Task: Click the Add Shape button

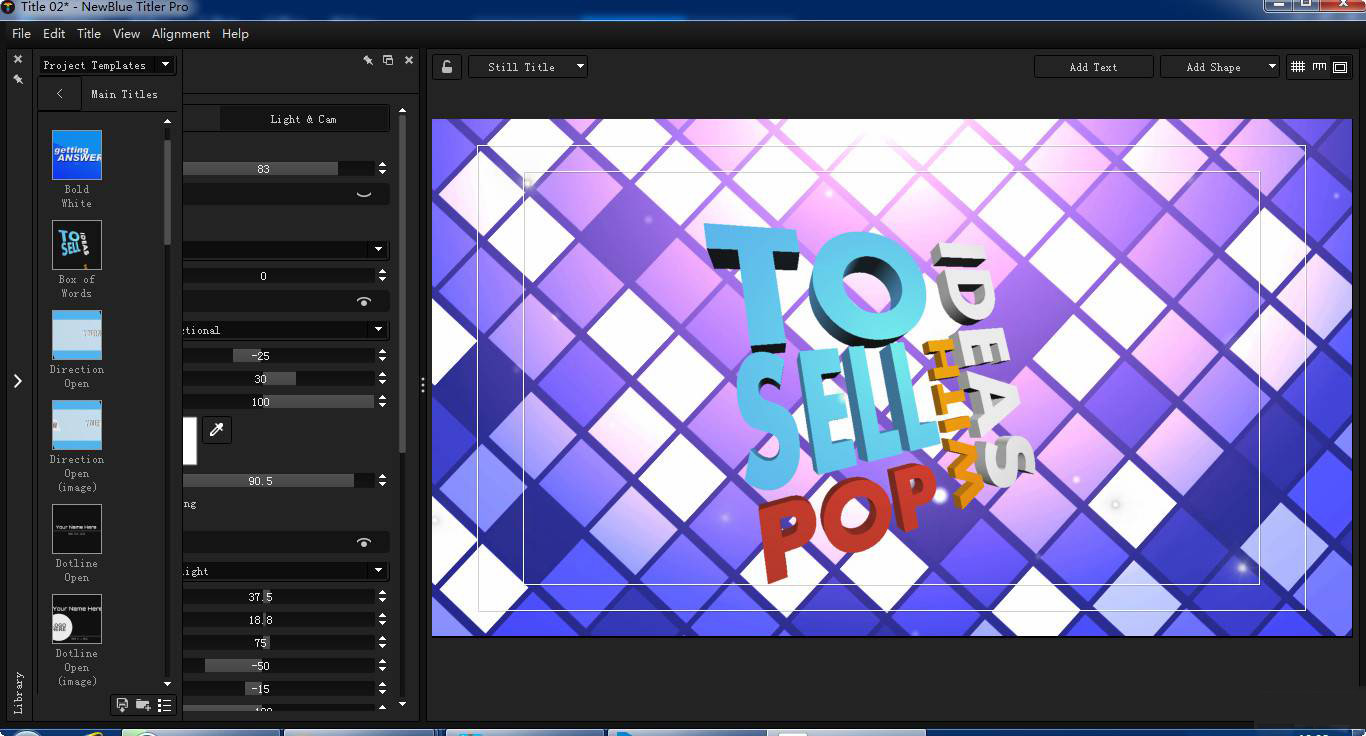Action: (x=1213, y=67)
